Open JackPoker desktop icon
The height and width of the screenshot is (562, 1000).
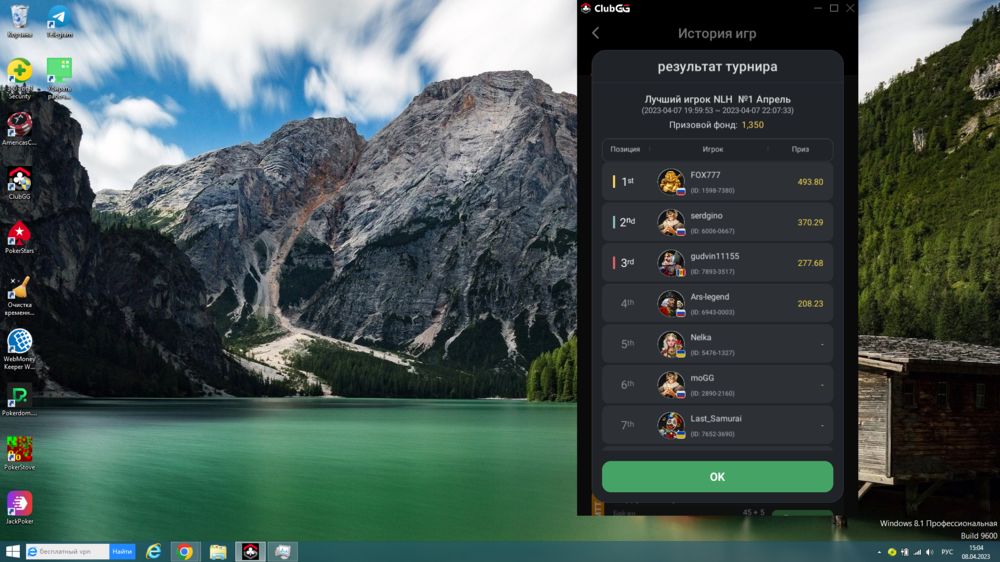tap(19, 506)
